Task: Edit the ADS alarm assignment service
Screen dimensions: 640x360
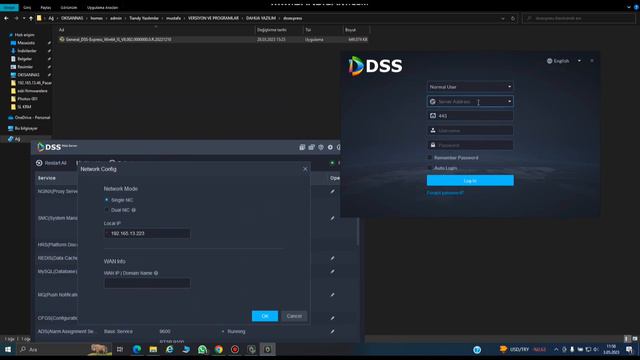Action: [333, 331]
